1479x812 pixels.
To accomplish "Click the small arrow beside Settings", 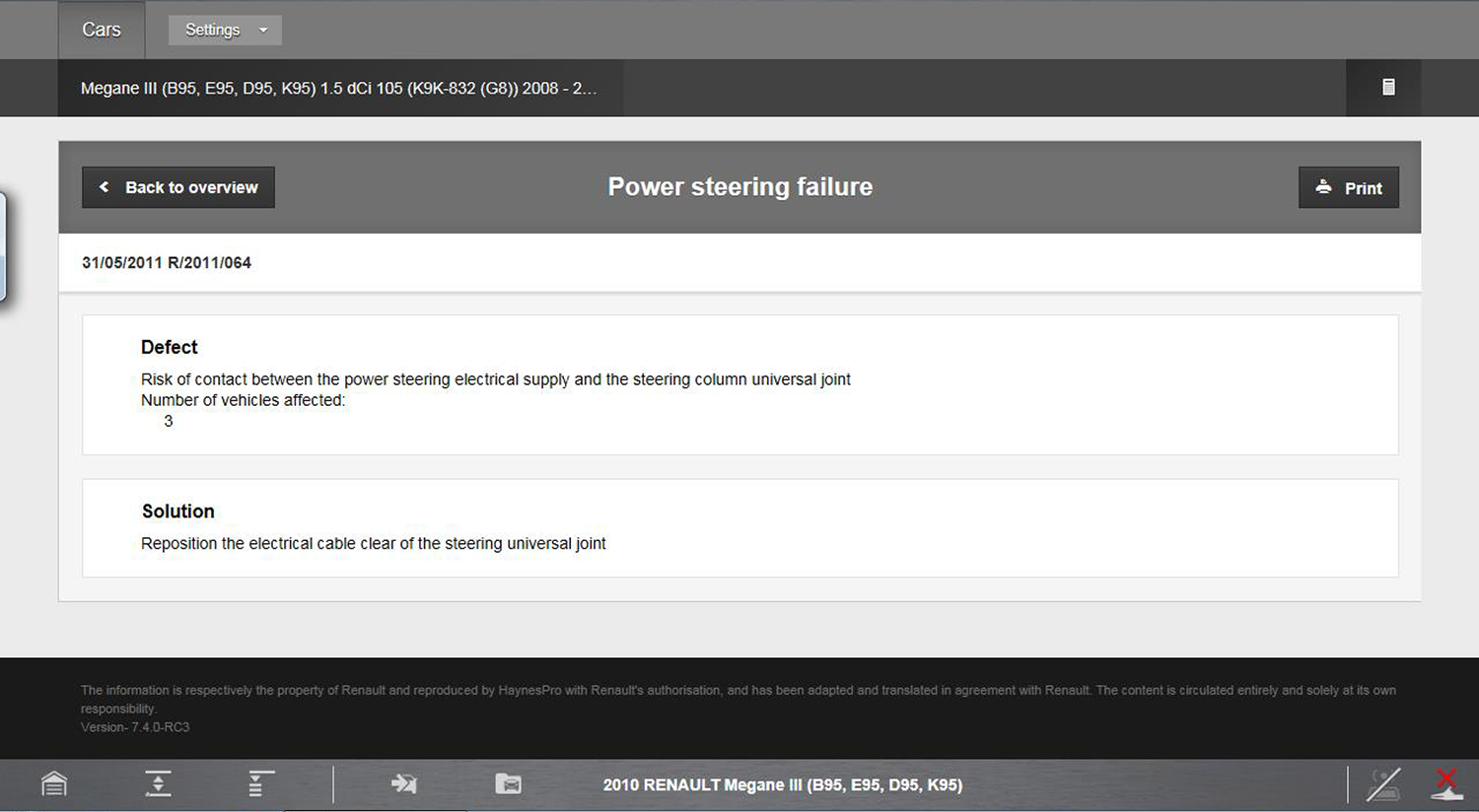I will tap(263, 31).
